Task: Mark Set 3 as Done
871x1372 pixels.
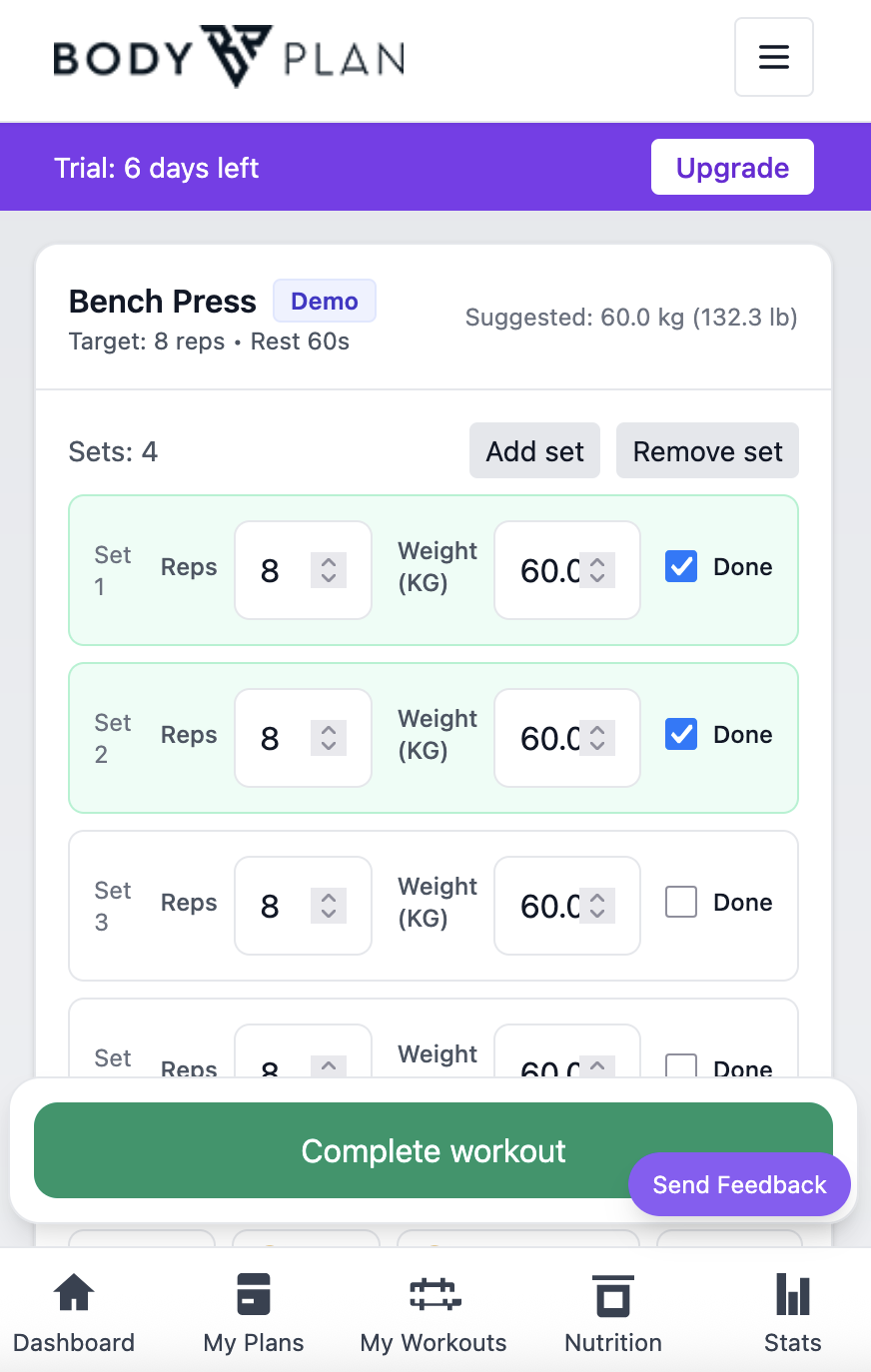Action: (x=681, y=903)
